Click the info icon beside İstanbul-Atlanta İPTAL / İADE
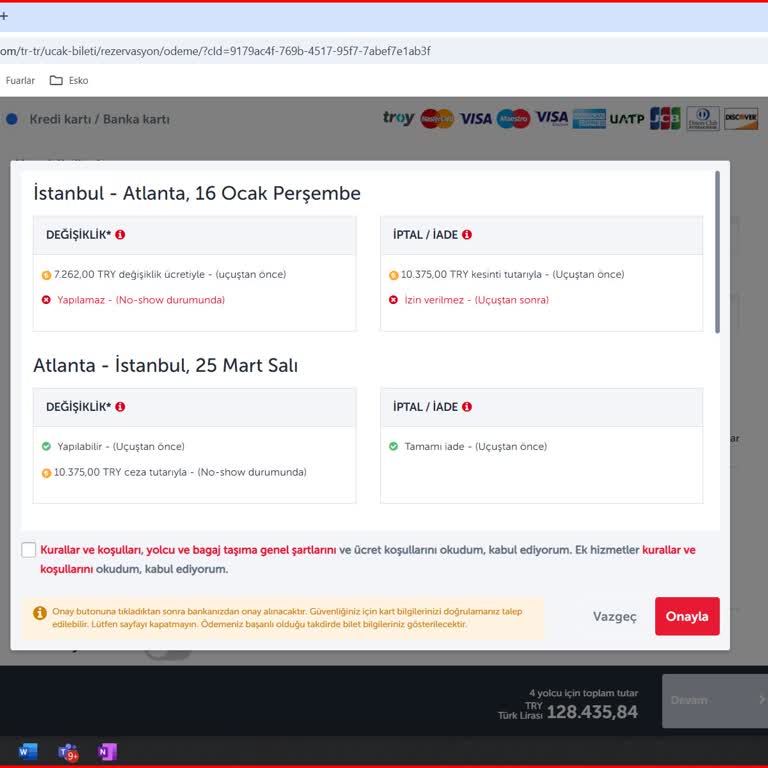Image resolution: width=768 pixels, height=768 pixels. tap(467, 235)
